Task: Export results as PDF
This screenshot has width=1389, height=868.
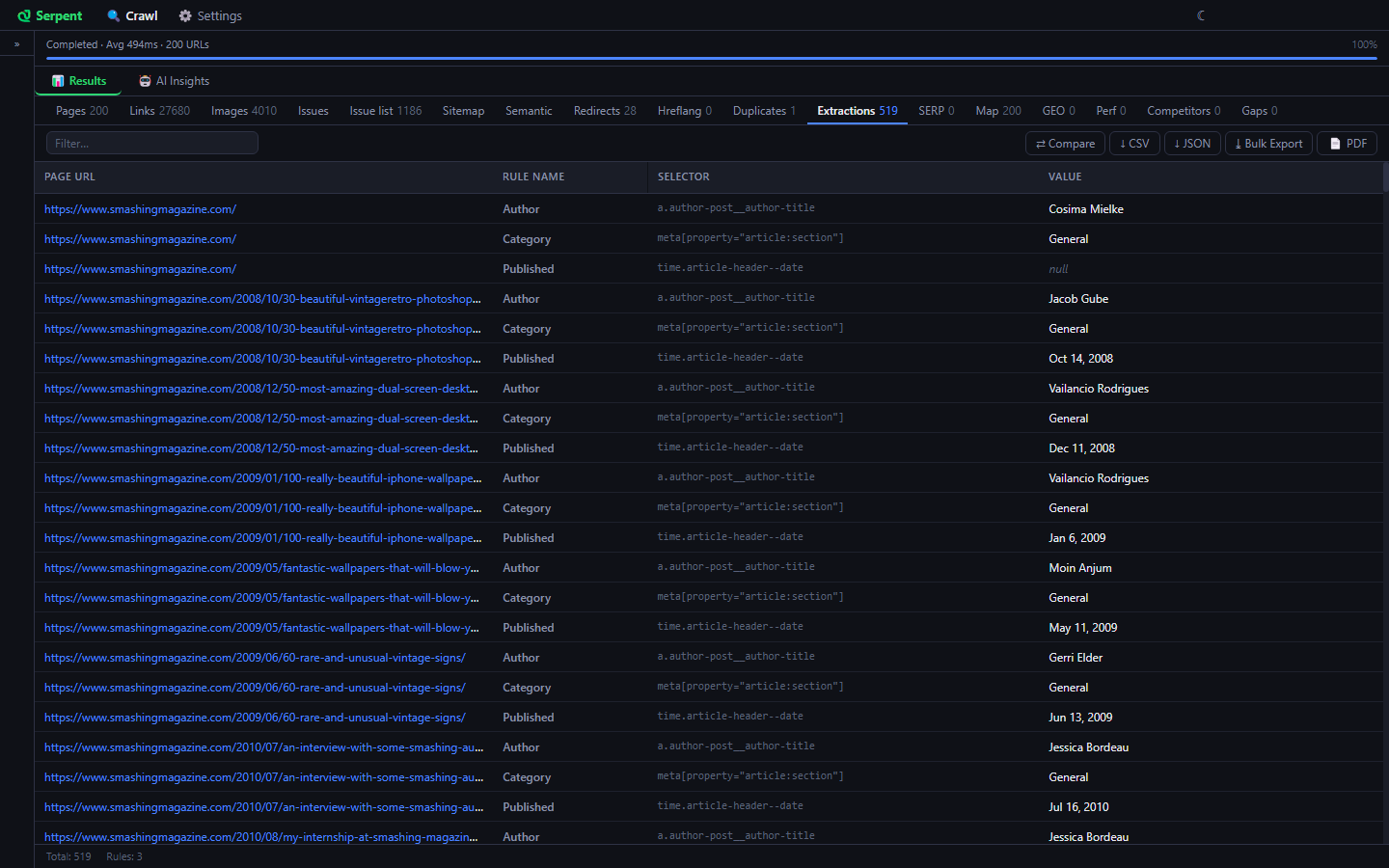Action: coord(1347,143)
